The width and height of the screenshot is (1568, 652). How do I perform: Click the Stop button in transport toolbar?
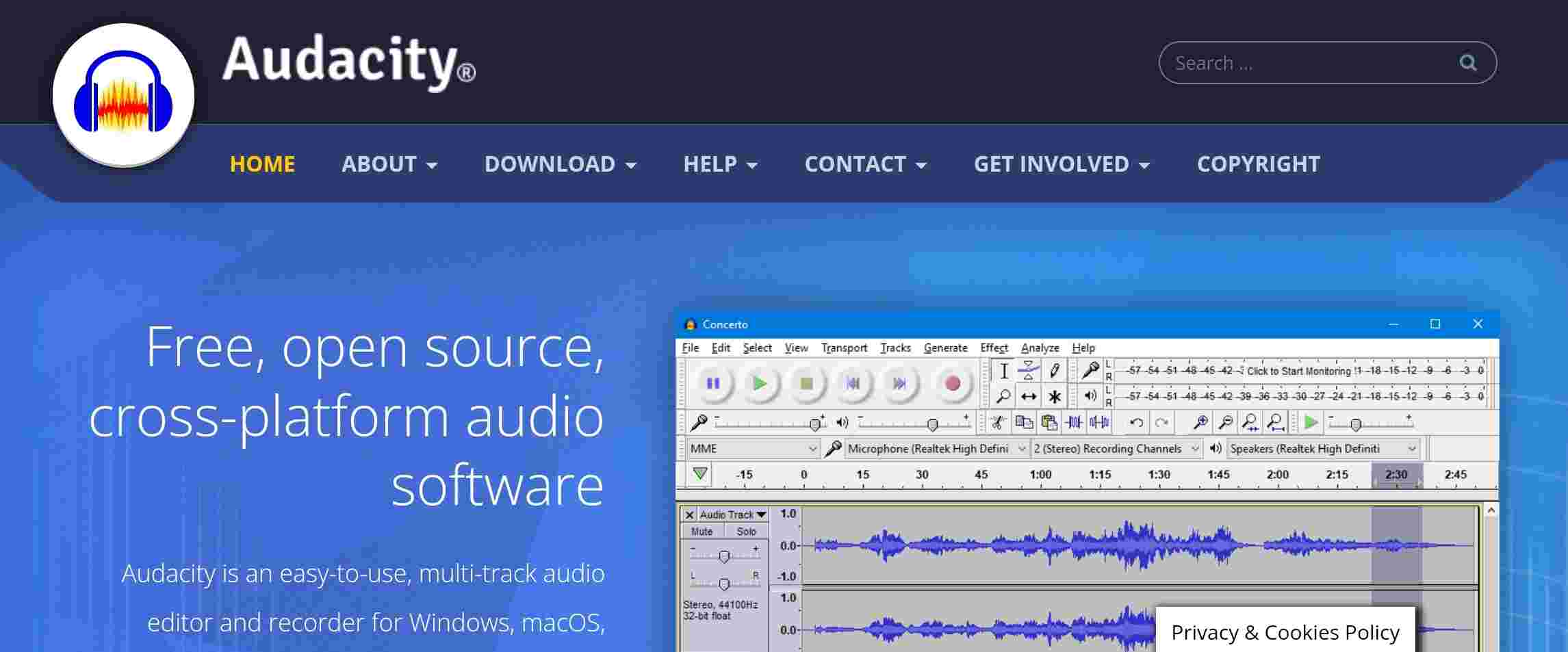806,383
